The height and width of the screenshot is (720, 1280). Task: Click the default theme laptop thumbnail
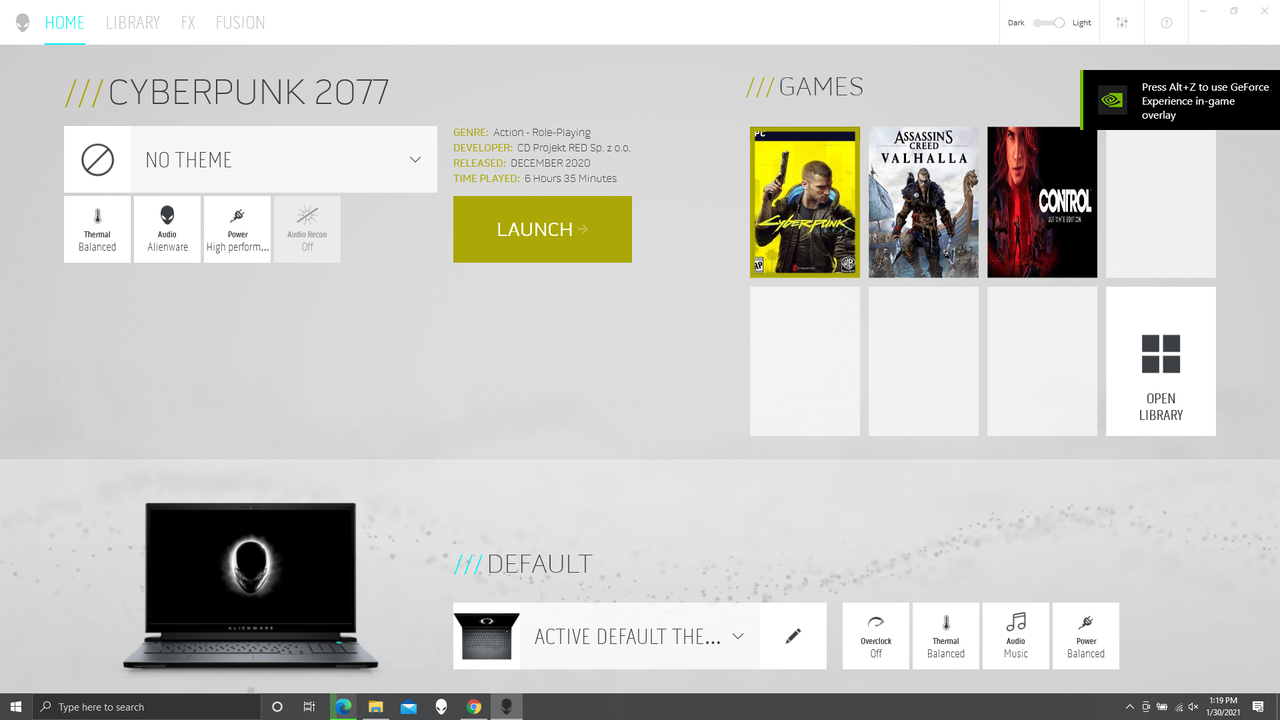[487, 636]
